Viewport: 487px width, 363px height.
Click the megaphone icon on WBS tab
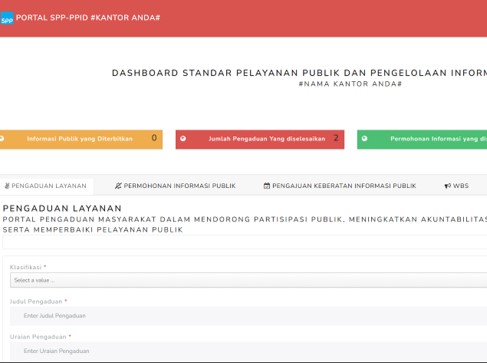(x=447, y=186)
